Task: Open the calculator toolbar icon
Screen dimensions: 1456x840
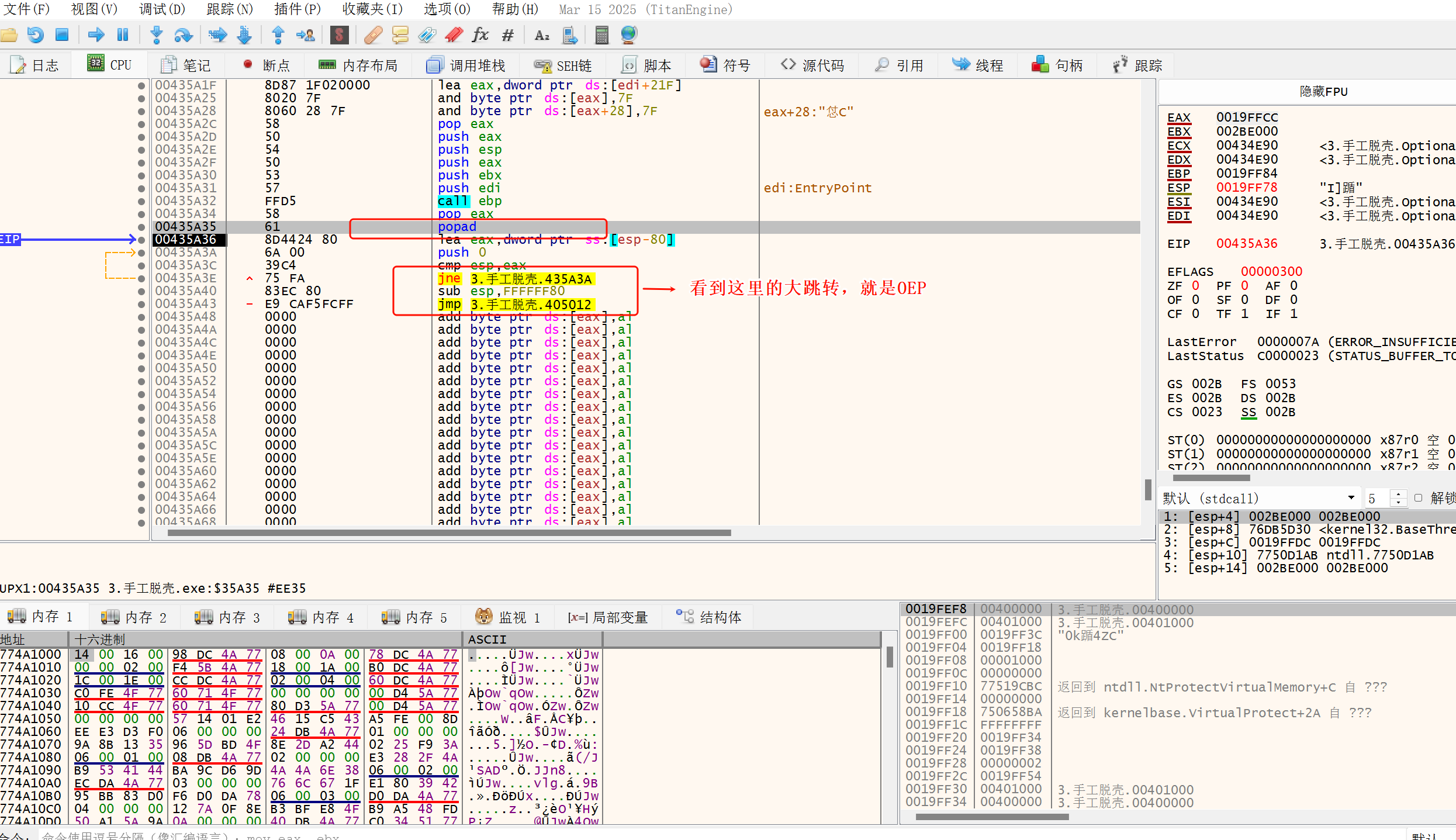Action: point(601,35)
